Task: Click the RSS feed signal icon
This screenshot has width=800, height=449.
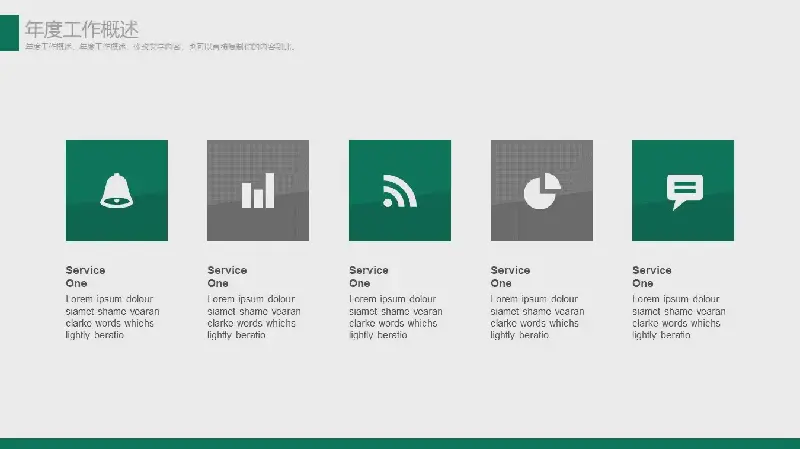Action: pos(399,191)
